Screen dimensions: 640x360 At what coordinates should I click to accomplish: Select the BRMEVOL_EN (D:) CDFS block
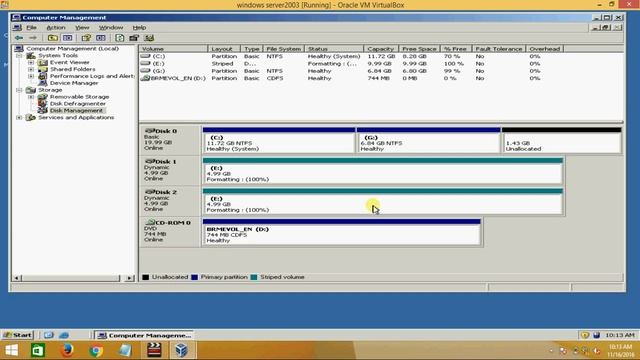[342, 232]
